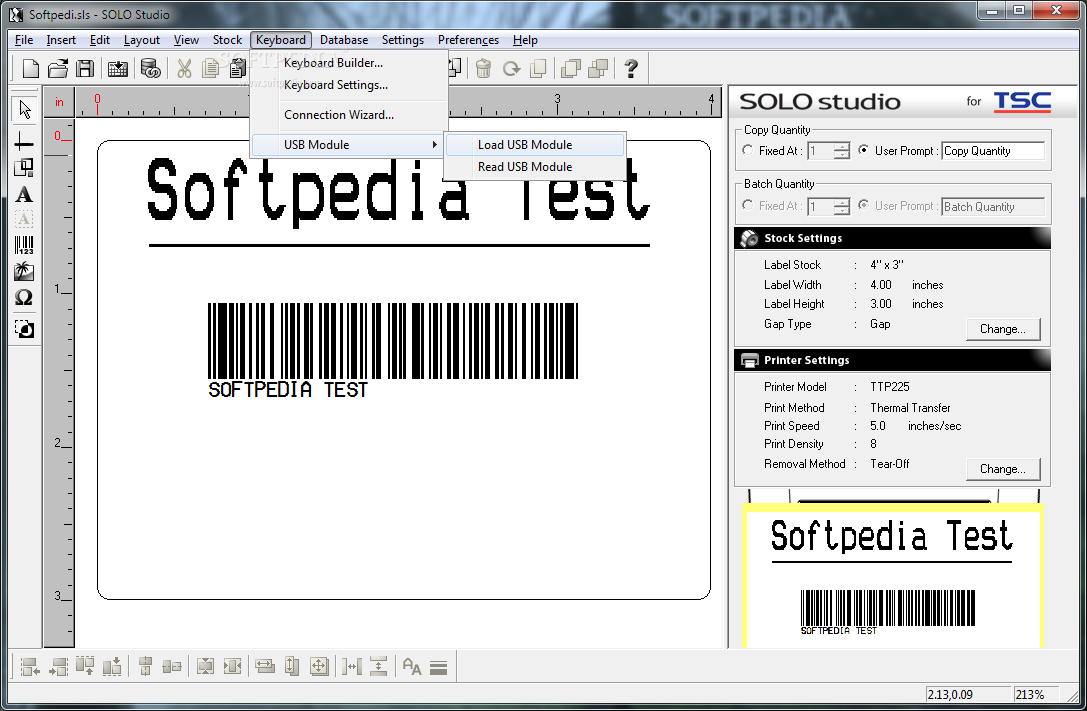Screen dimensions: 1087x711
Task: Click the database link toolbar icon
Action: coord(150,68)
